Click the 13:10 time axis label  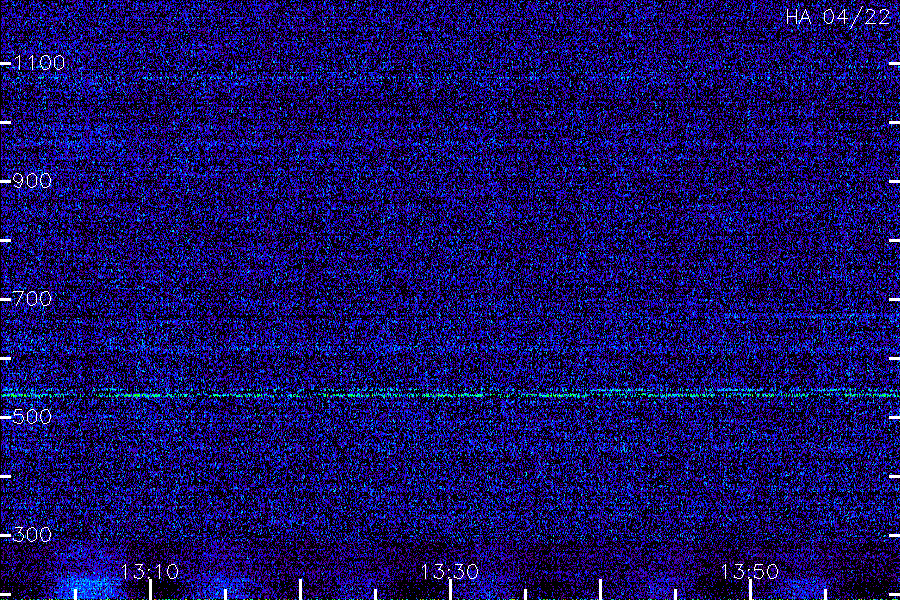pos(150,572)
